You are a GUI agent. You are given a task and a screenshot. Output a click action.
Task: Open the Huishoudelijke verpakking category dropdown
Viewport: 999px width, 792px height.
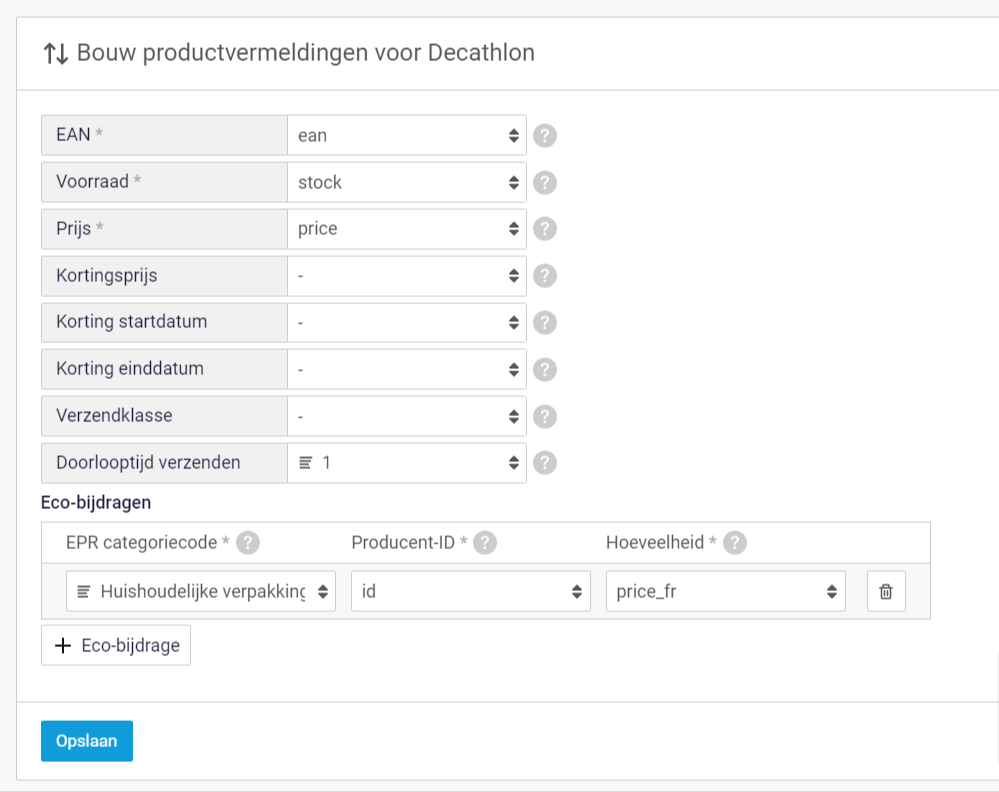201,591
